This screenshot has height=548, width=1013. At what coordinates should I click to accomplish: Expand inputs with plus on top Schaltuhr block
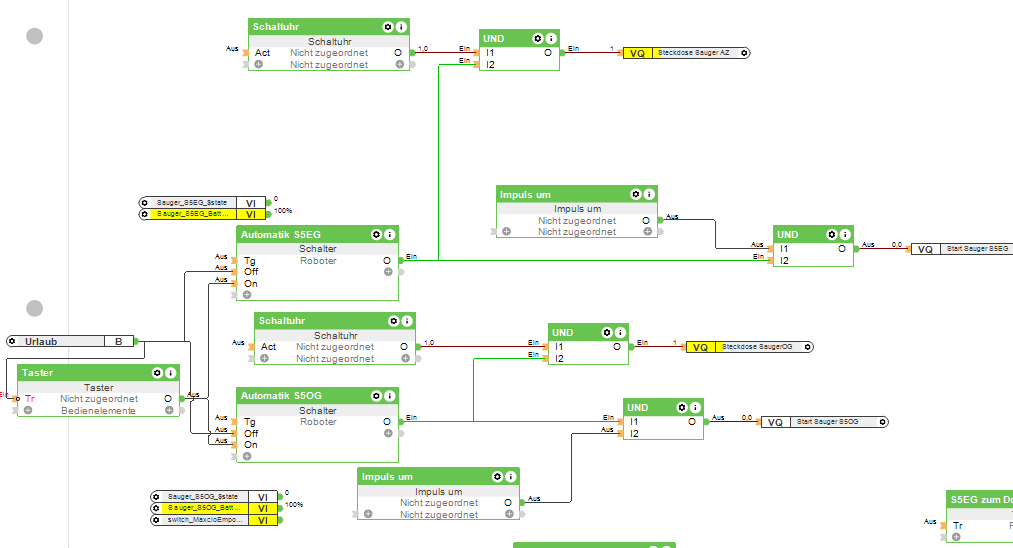(258, 65)
